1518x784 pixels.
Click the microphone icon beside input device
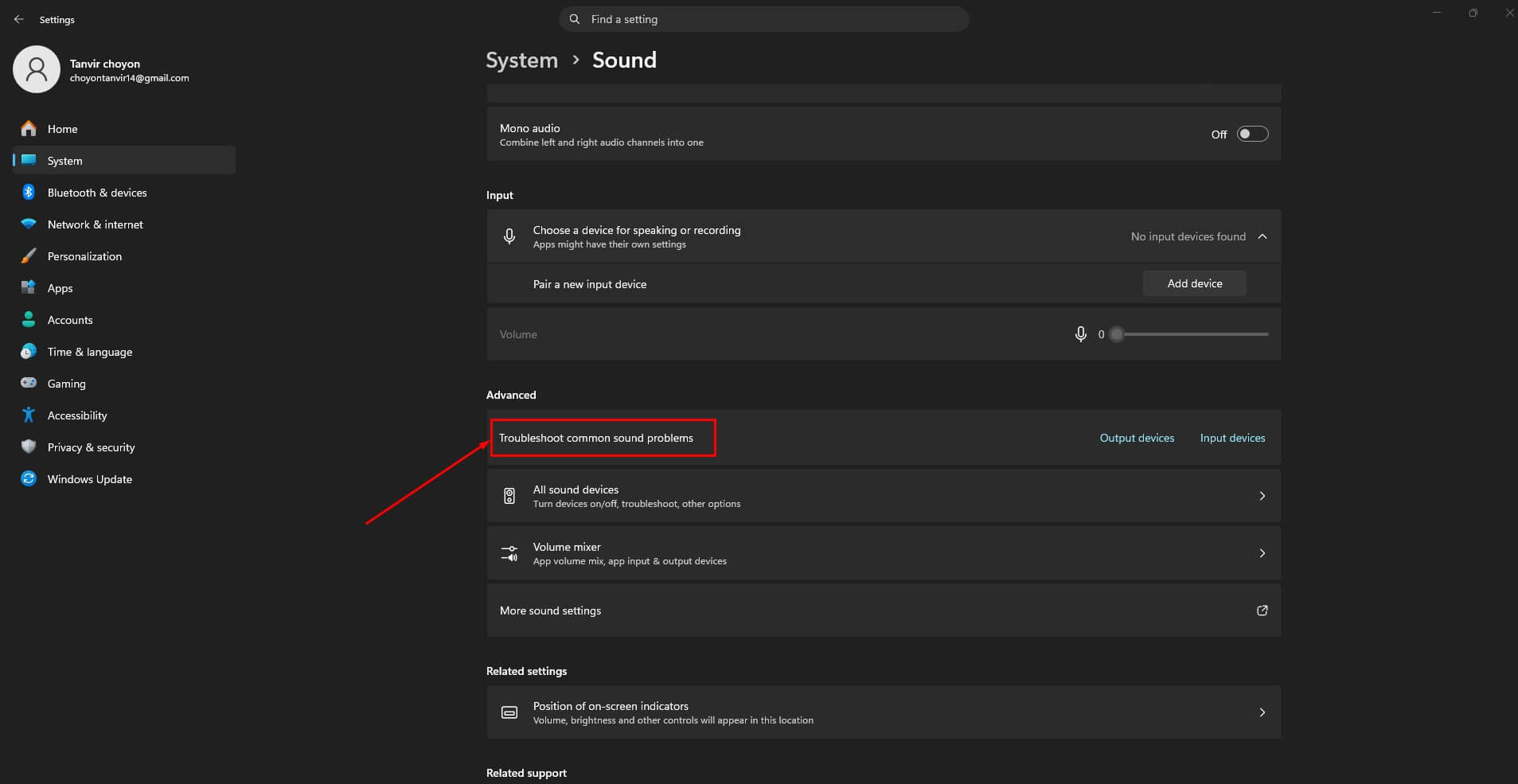point(509,236)
